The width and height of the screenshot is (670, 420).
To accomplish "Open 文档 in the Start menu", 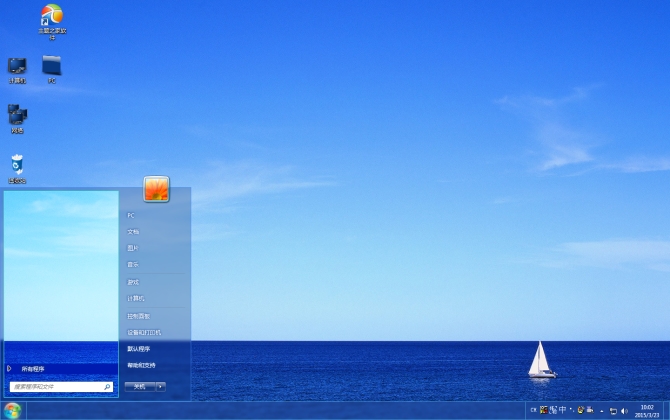I will pyautogui.click(x=133, y=231).
